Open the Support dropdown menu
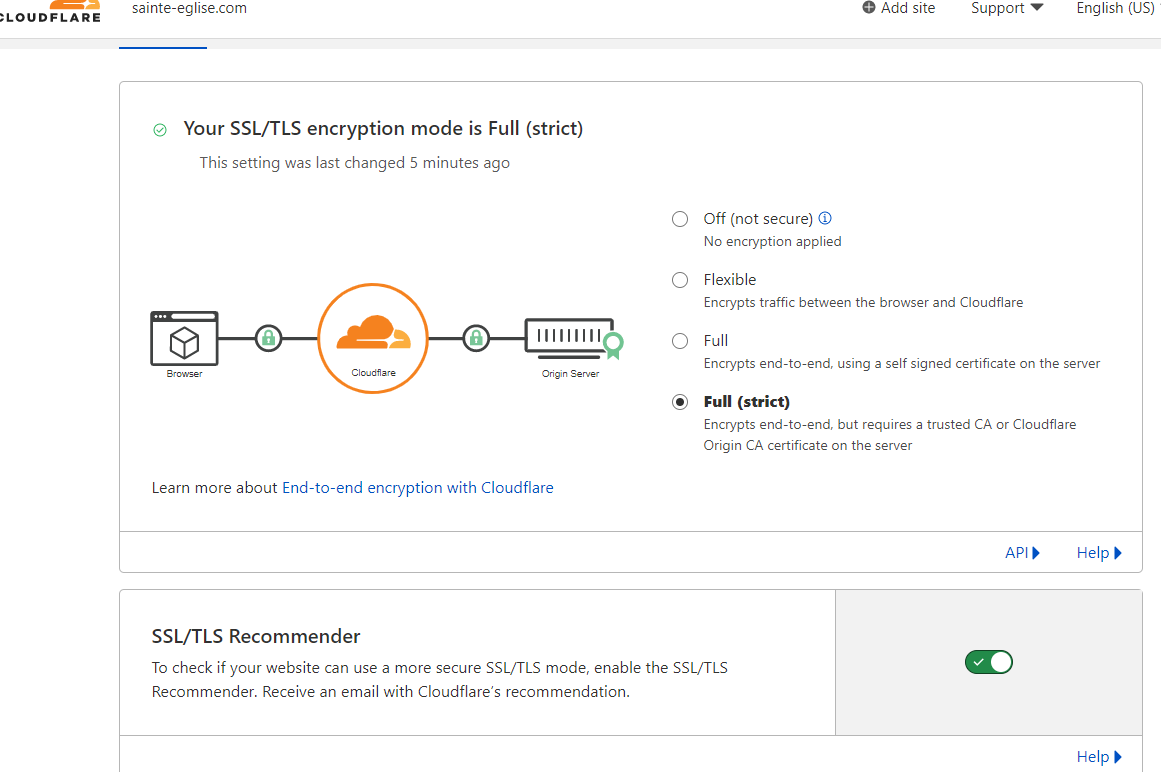This screenshot has width=1161, height=772. (1006, 8)
